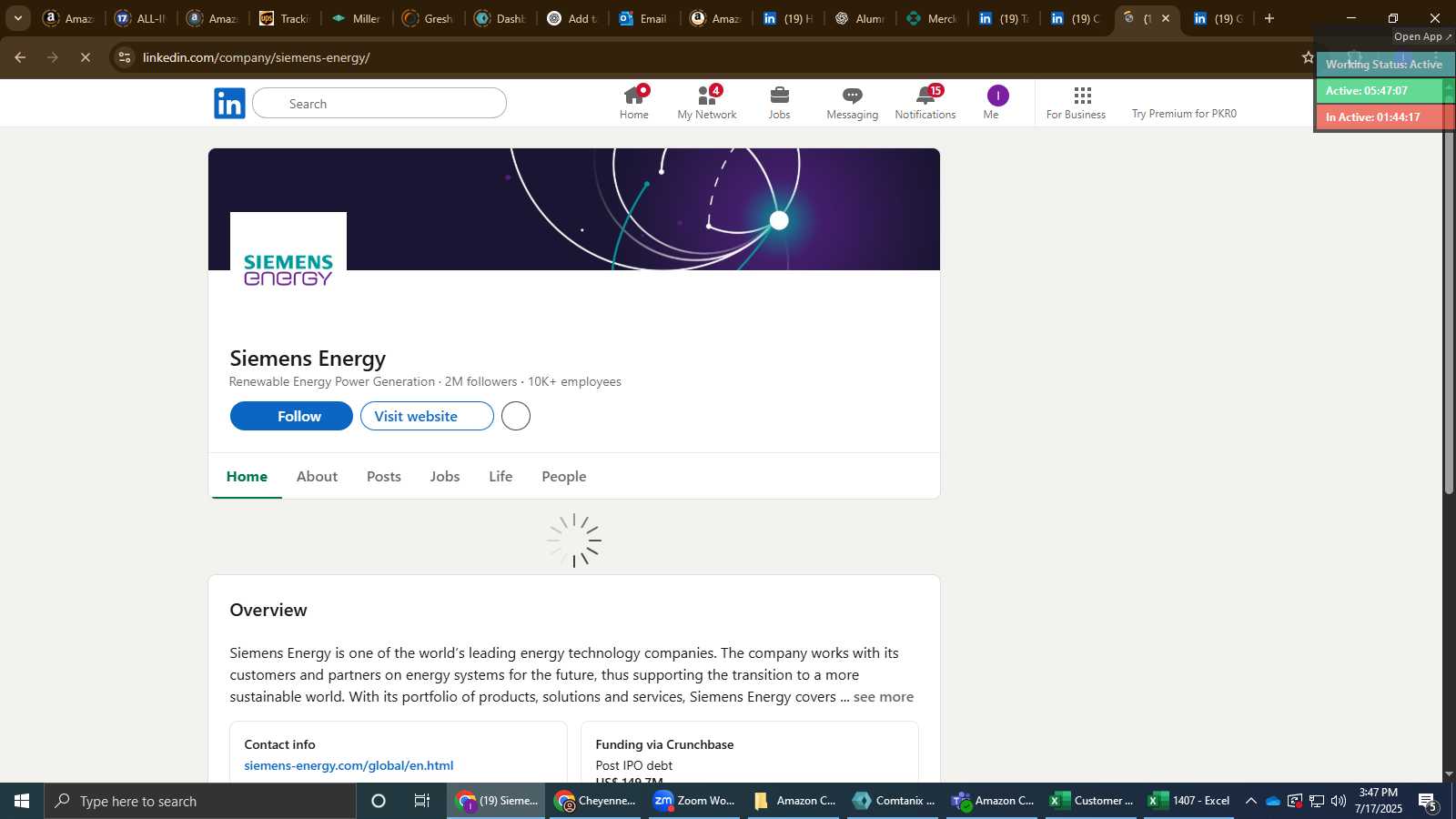Viewport: 1456px width, 819px height.
Task: Bookmark this page with star icon
Action: click(x=1308, y=57)
